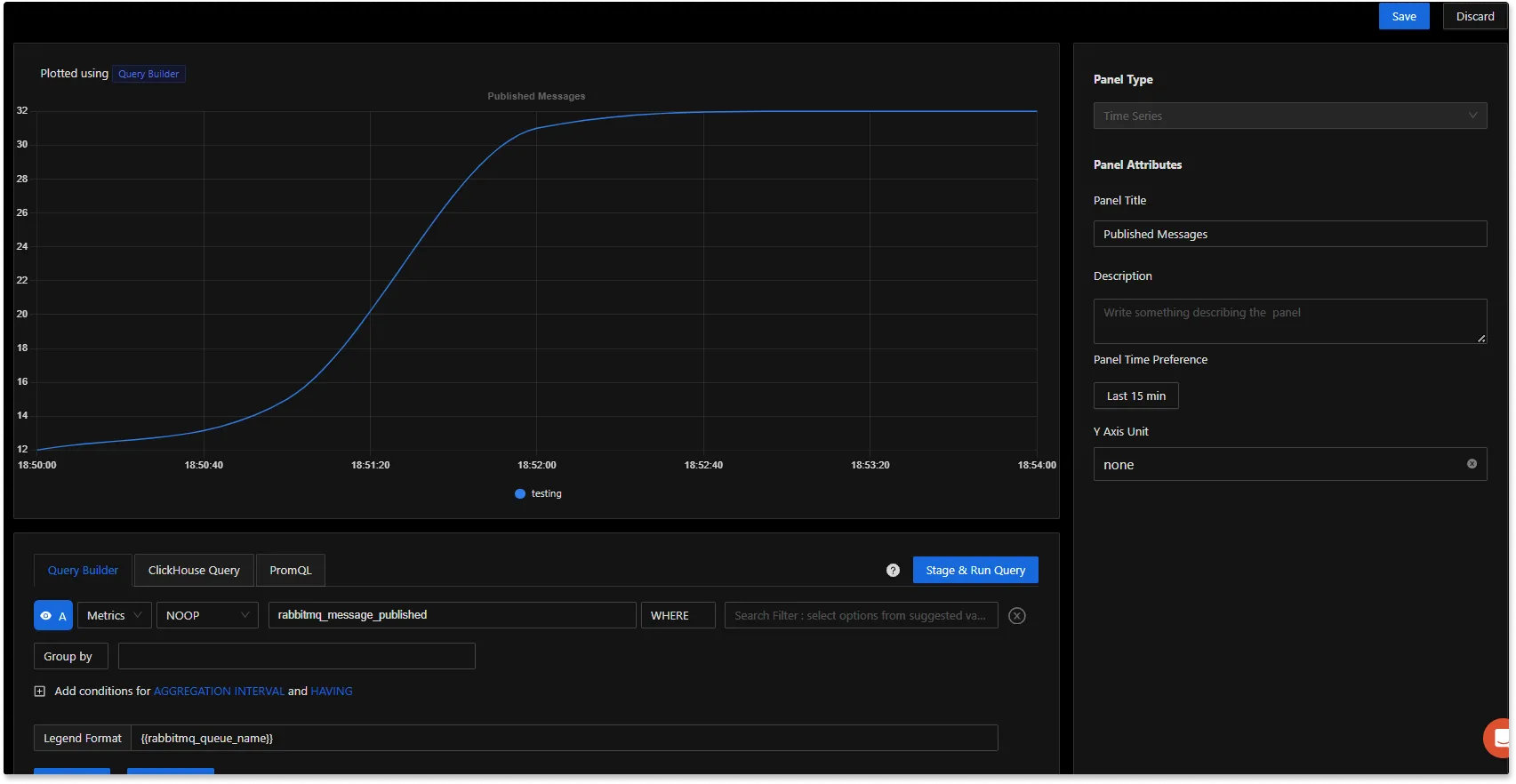
Task: Toggle visibility of query A
Action: click(x=53, y=615)
